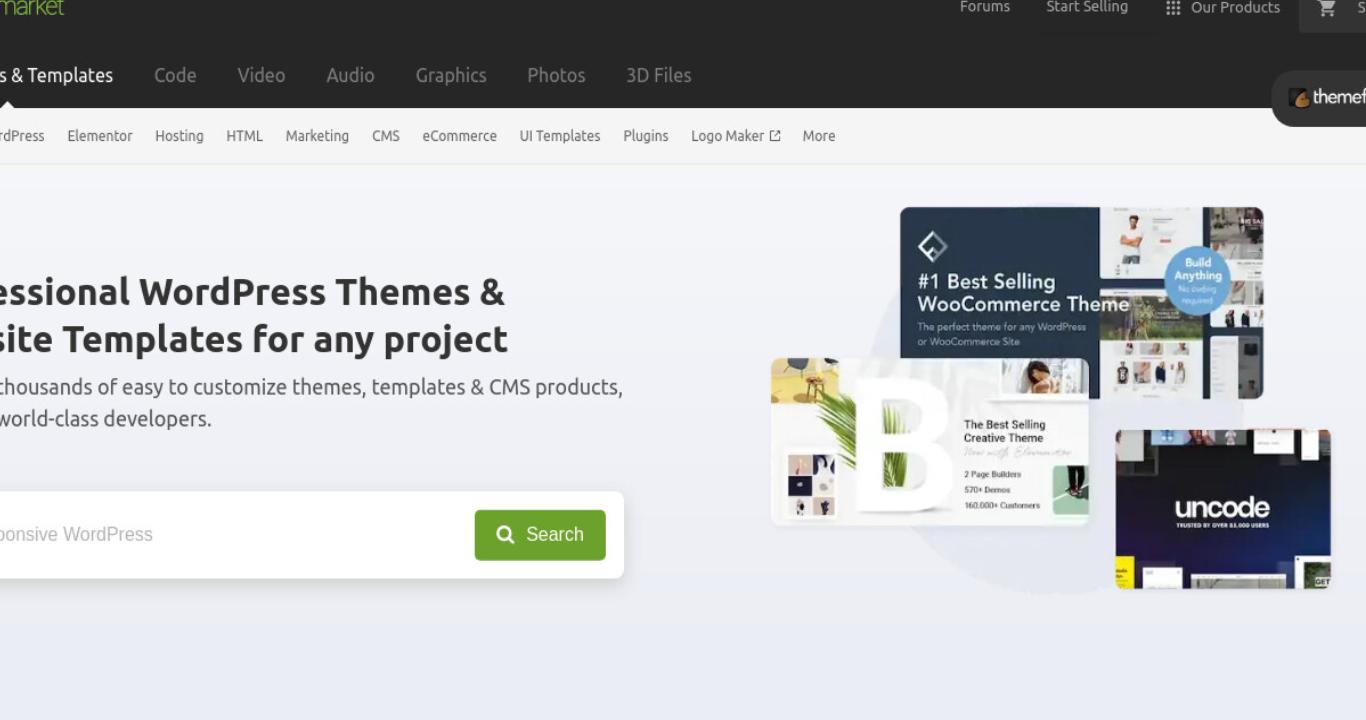
Task: Open the Video category
Action: pos(261,76)
